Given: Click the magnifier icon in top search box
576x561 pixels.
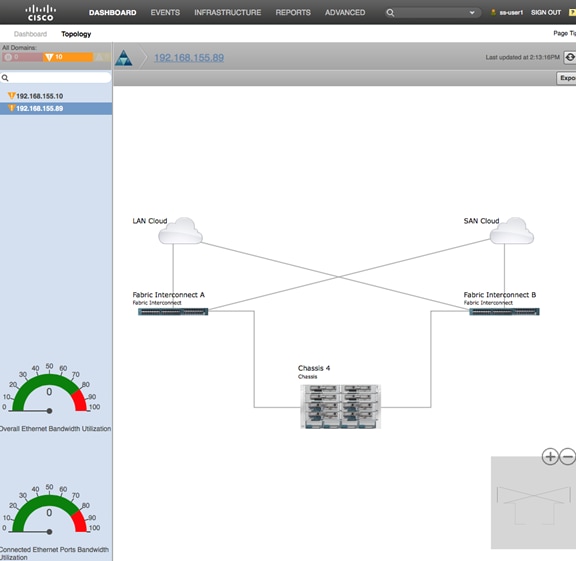Looking at the screenshot, I should 390,13.
